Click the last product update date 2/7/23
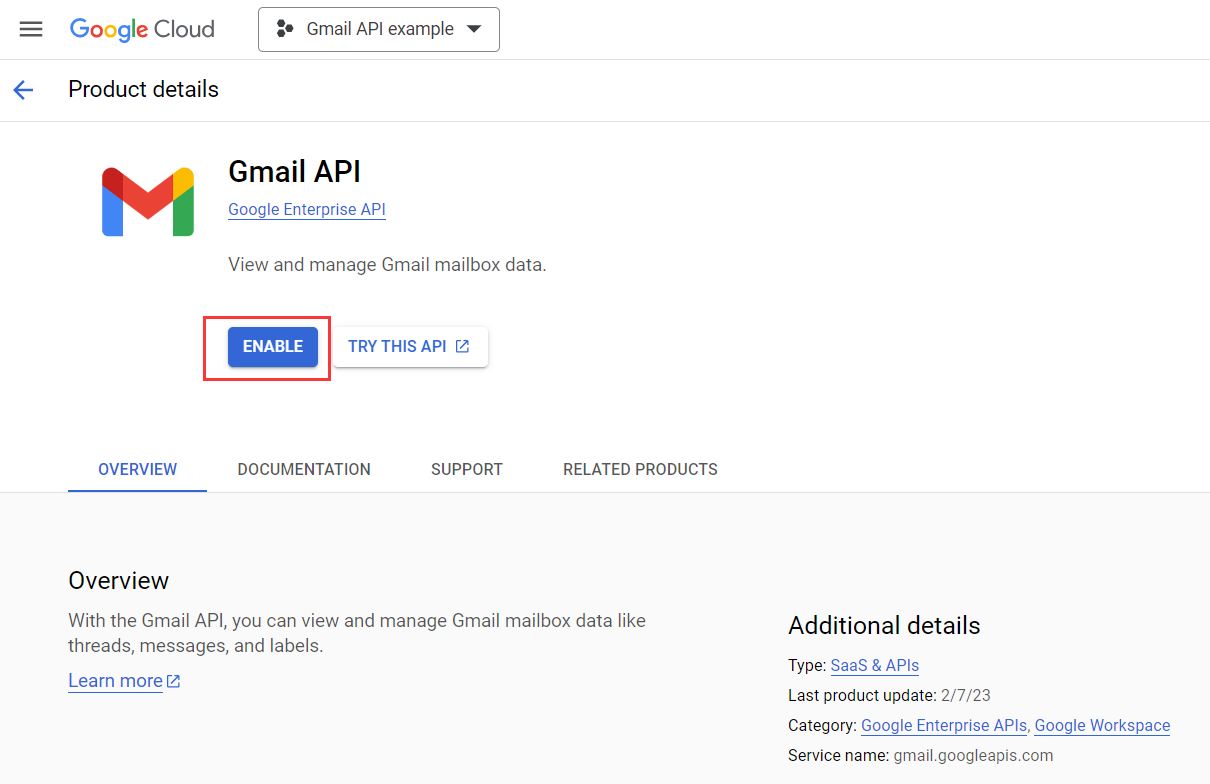 [966, 695]
